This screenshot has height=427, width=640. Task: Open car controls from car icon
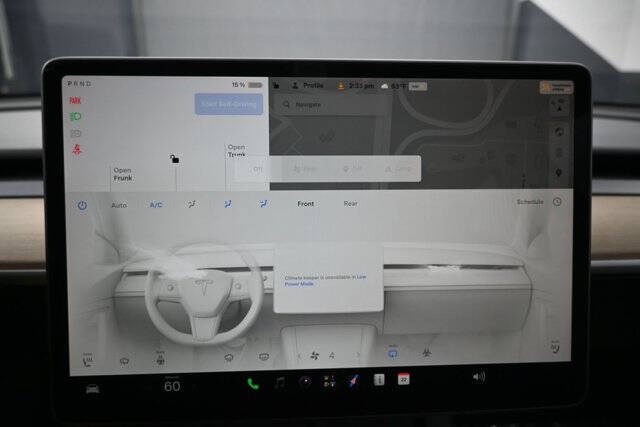pos(93,389)
